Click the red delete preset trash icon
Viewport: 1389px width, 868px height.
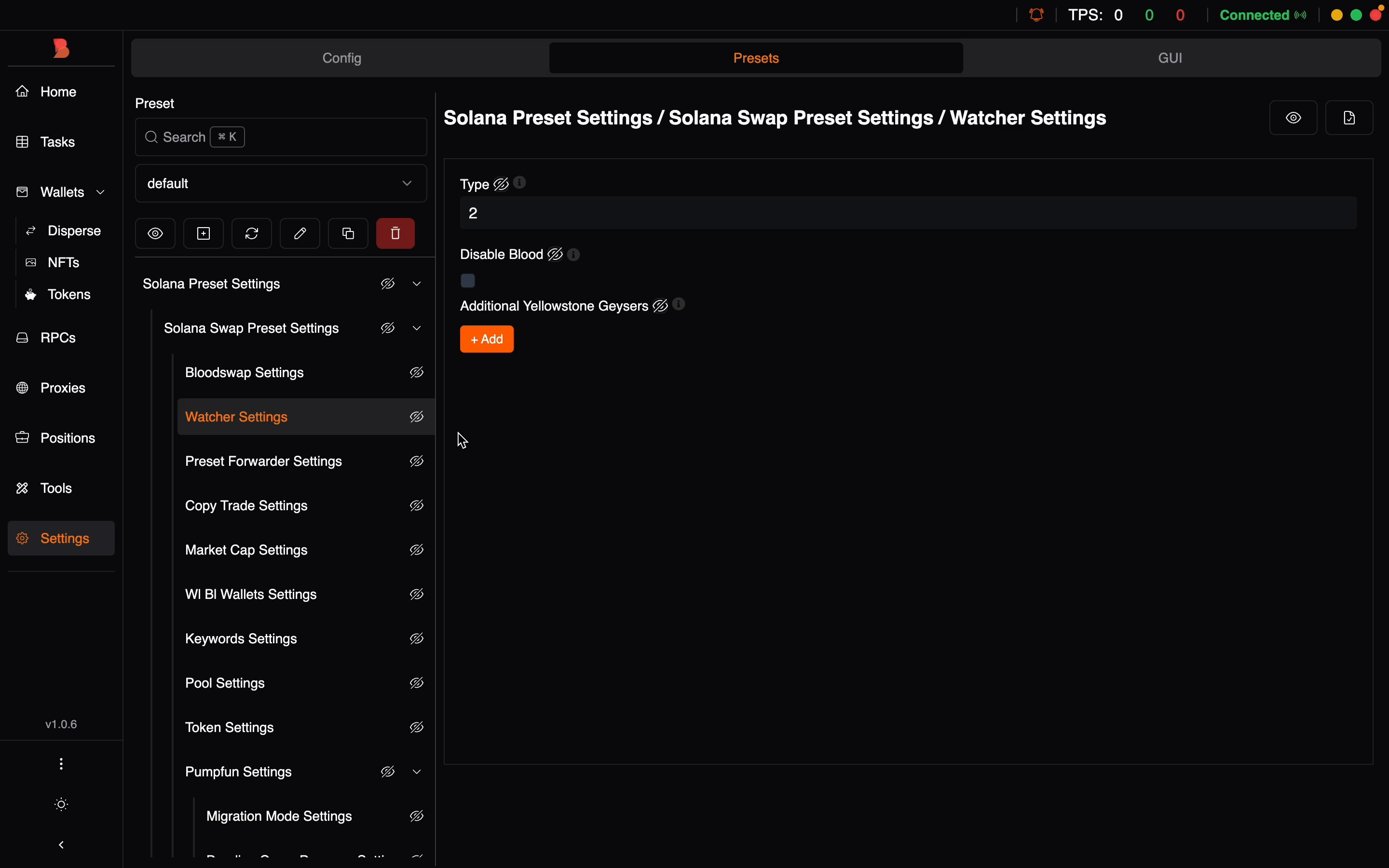[x=395, y=234]
